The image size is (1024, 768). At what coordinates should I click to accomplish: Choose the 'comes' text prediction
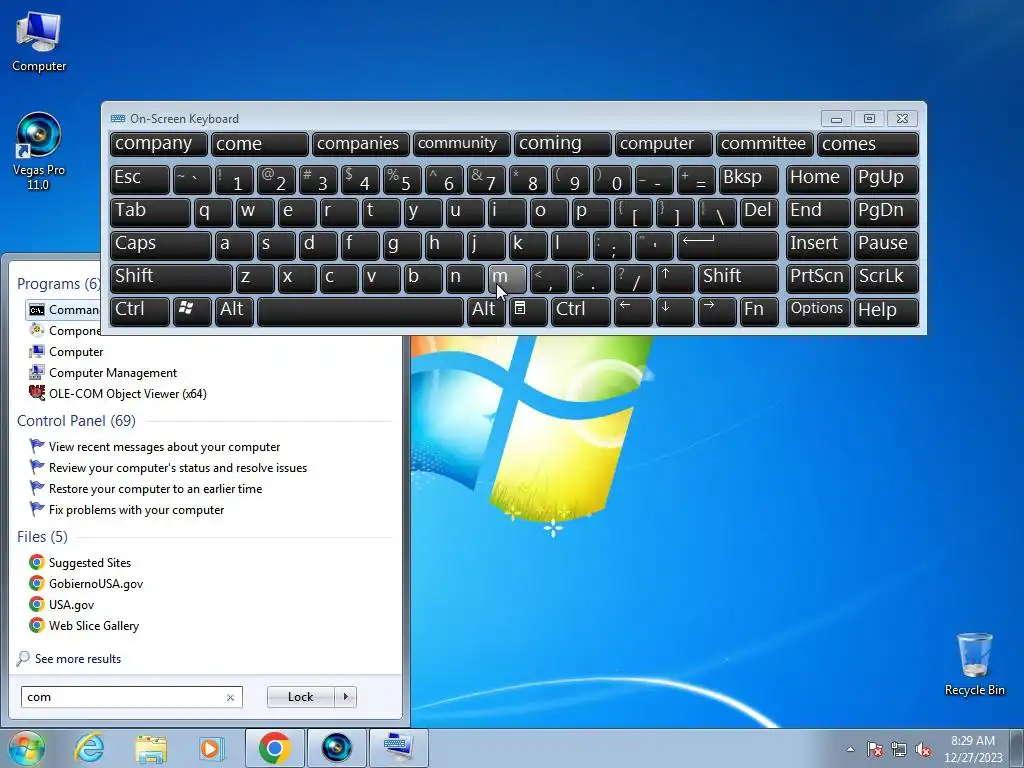pyautogui.click(x=868, y=144)
